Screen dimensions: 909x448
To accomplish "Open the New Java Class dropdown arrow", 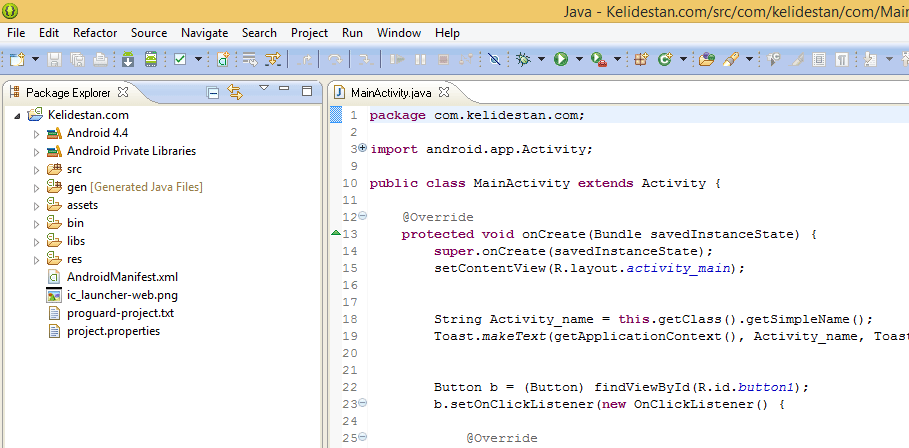I will [683, 59].
